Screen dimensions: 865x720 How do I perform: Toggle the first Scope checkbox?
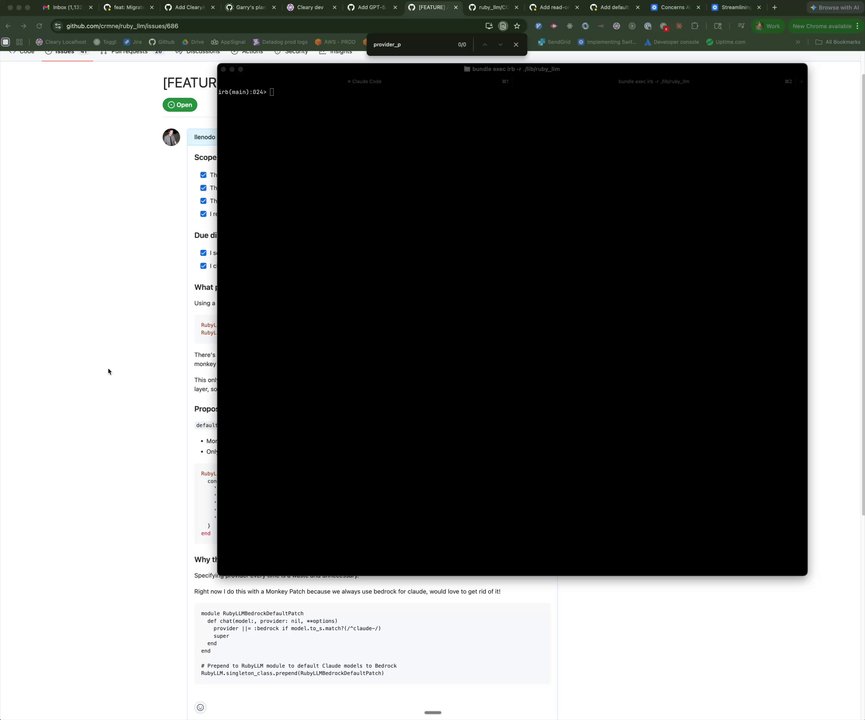point(203,175)
